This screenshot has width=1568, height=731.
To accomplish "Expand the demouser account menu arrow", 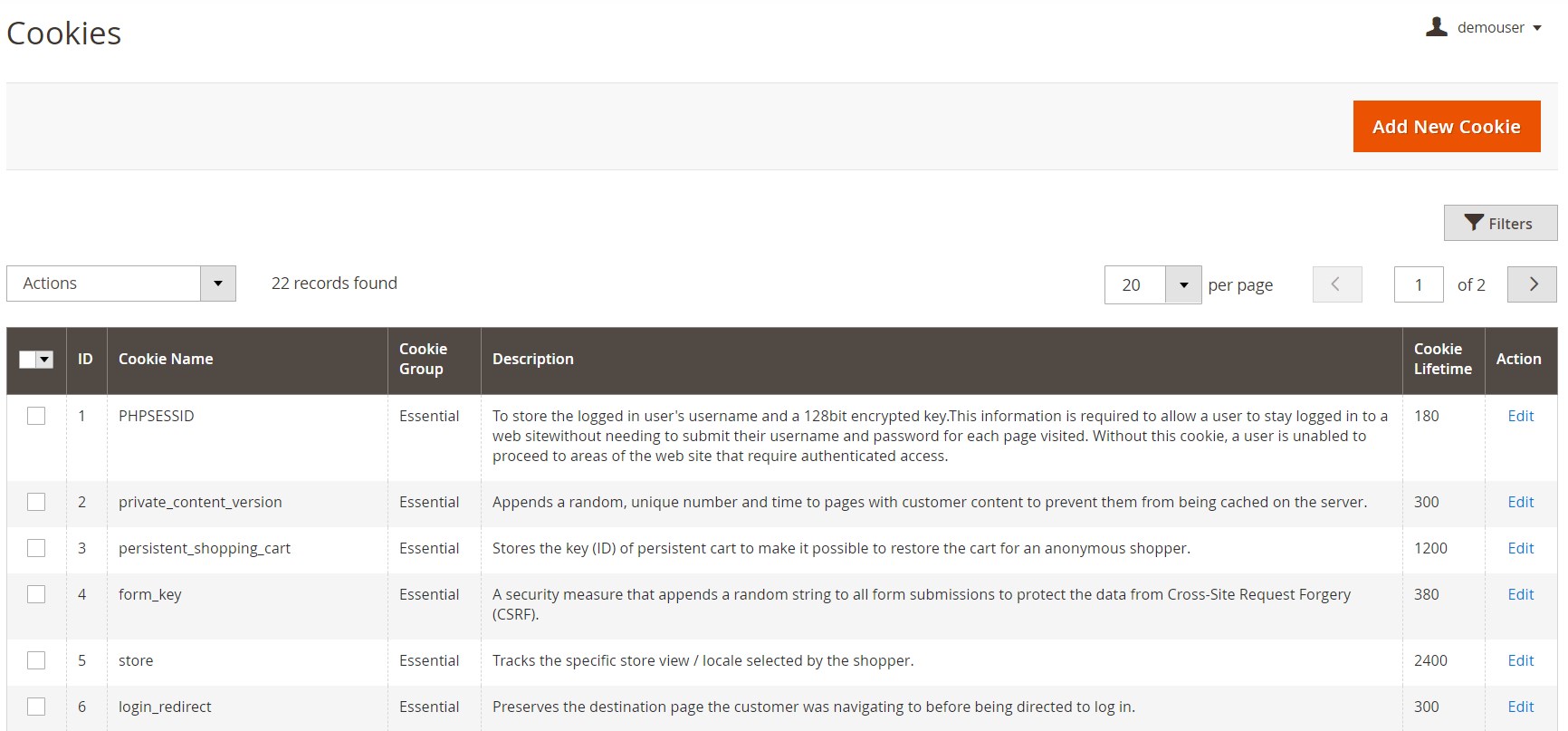I will point(1536,28).
